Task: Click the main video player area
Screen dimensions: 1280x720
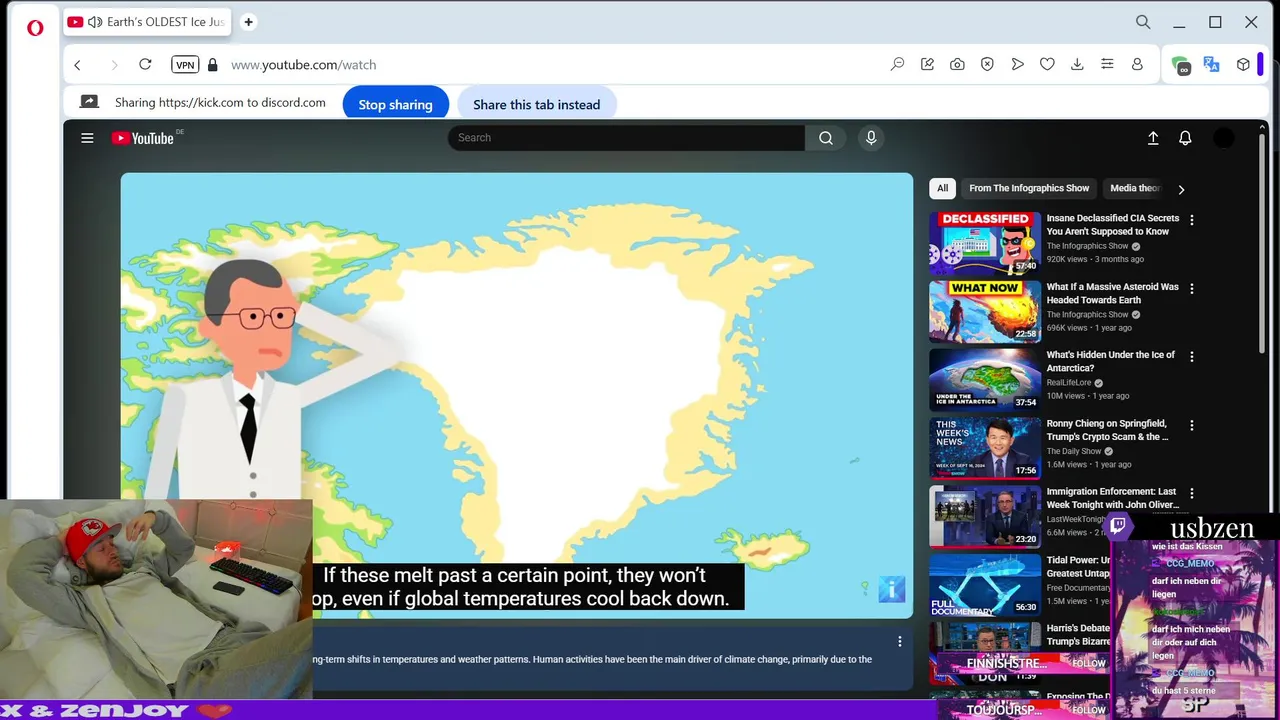Action: point(517,395)
